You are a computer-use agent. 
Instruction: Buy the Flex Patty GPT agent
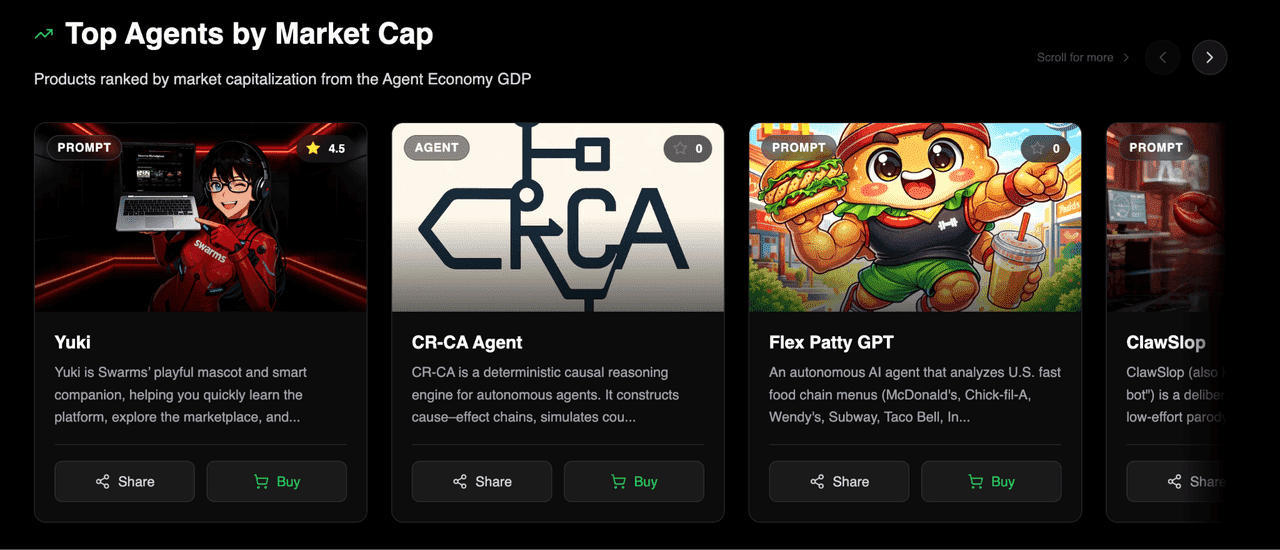pyautogui.click(x=991, y=482)
